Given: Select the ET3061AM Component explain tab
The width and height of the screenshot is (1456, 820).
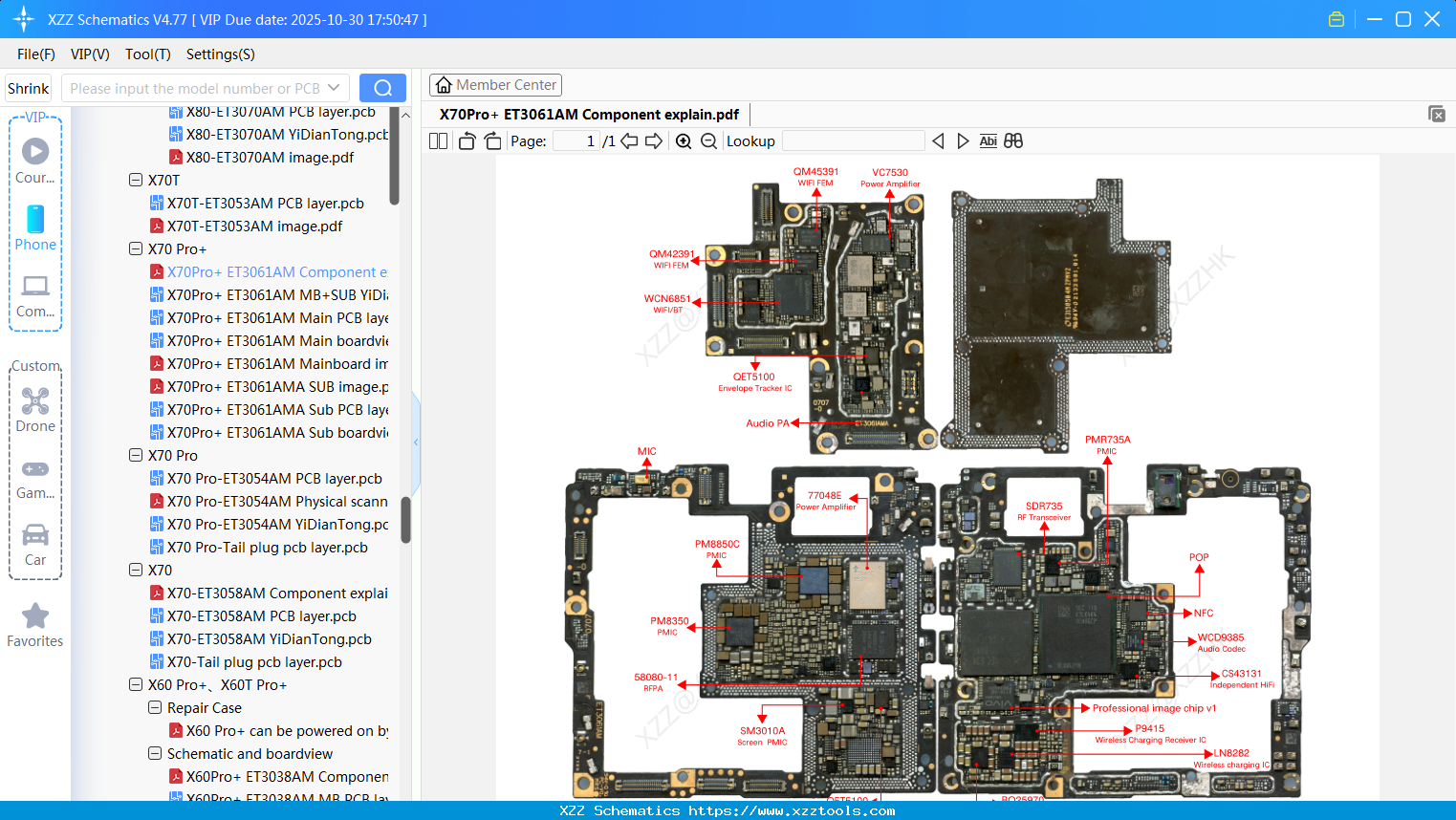Looking at the screenshot, I should click(x=590, y=114).
